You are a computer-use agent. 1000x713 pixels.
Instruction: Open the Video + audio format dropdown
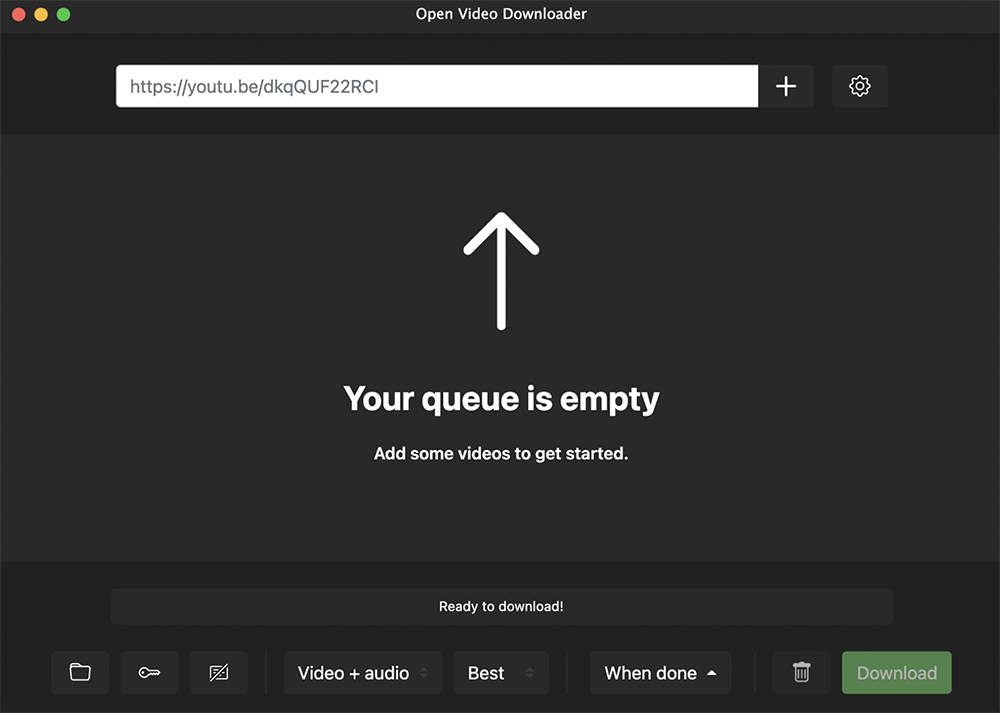363,672
